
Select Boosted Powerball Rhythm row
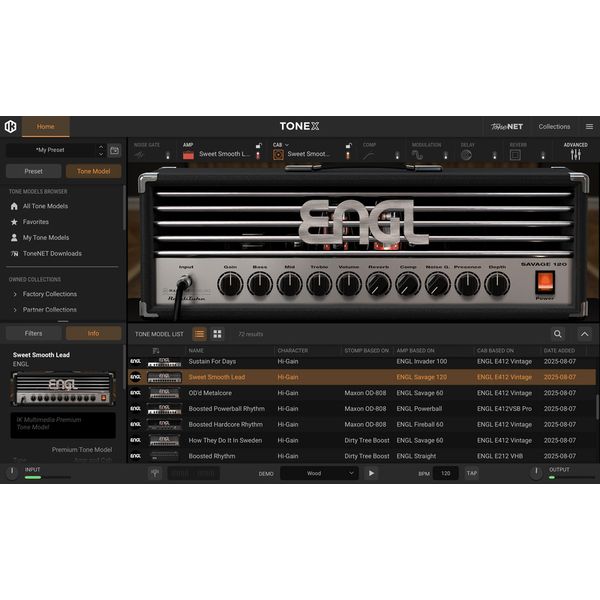pos(362,409)
